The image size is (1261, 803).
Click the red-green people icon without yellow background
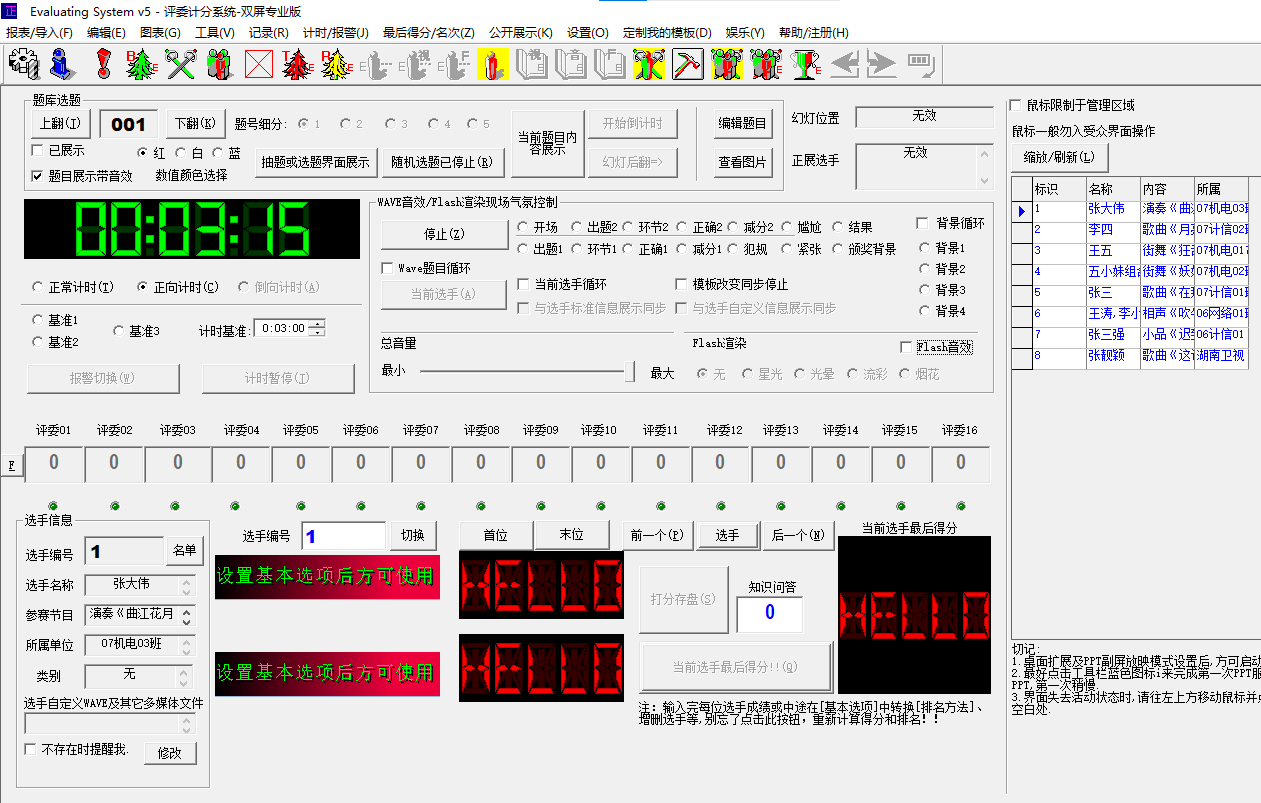[220, 64]
